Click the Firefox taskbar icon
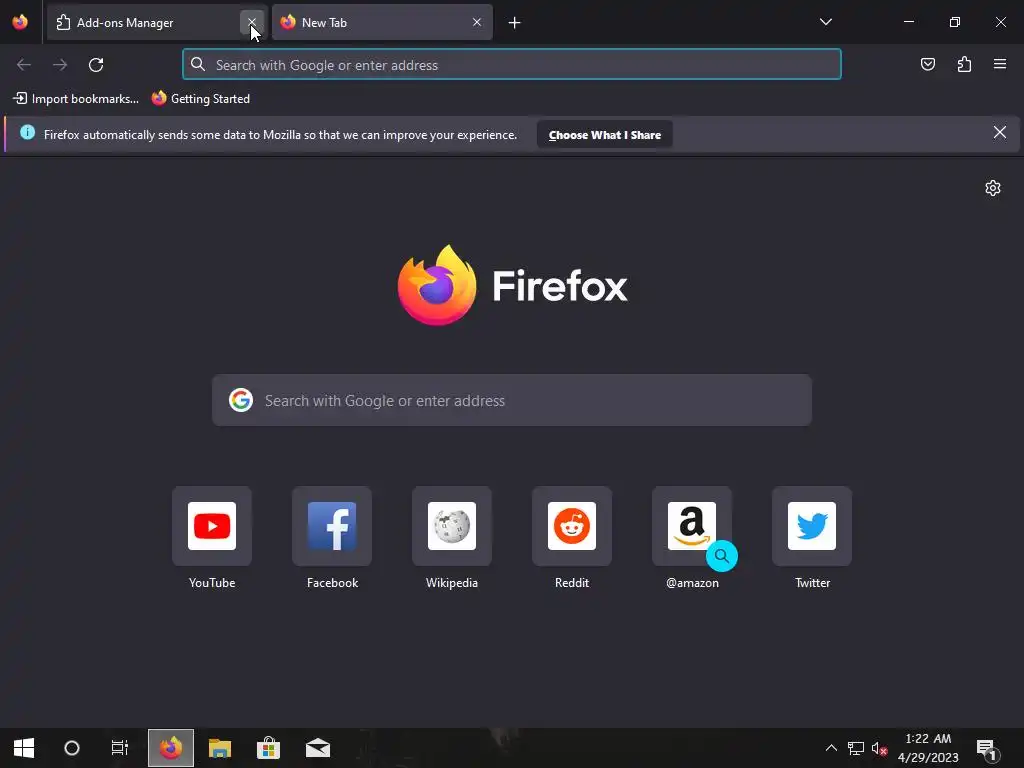The image size is (1024, 768). coord(170,748)
